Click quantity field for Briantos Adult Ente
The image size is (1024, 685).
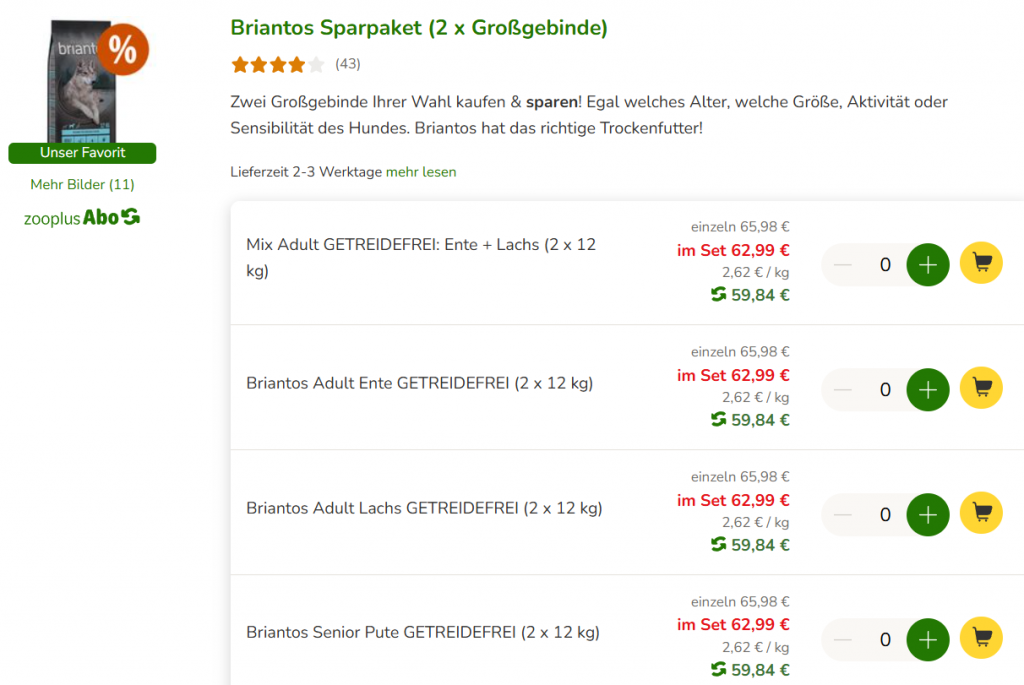tap(885, 390)
